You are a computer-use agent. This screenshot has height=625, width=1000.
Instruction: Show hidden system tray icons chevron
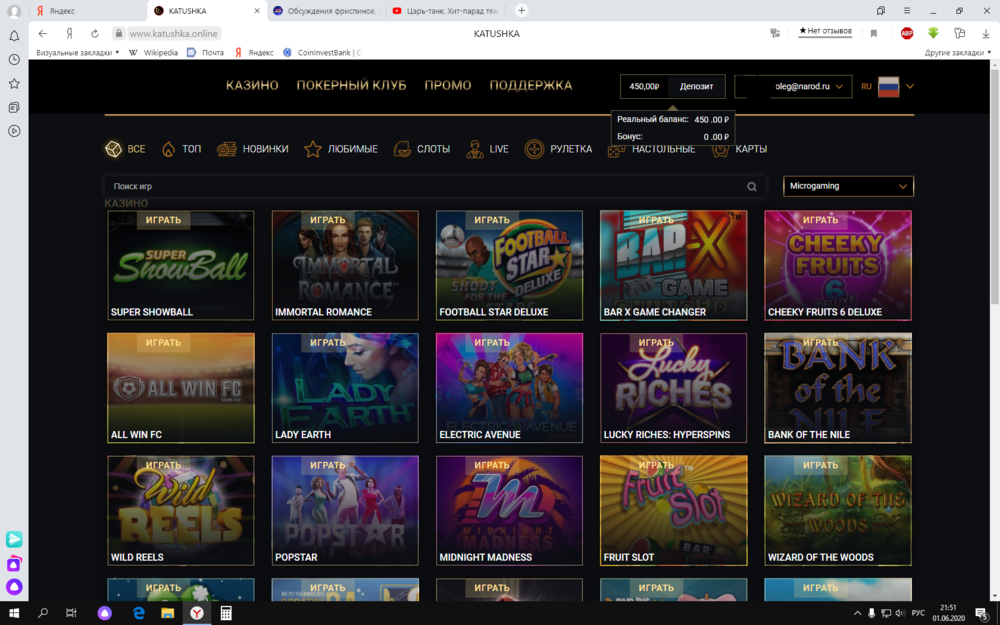(x=857, y=613)
